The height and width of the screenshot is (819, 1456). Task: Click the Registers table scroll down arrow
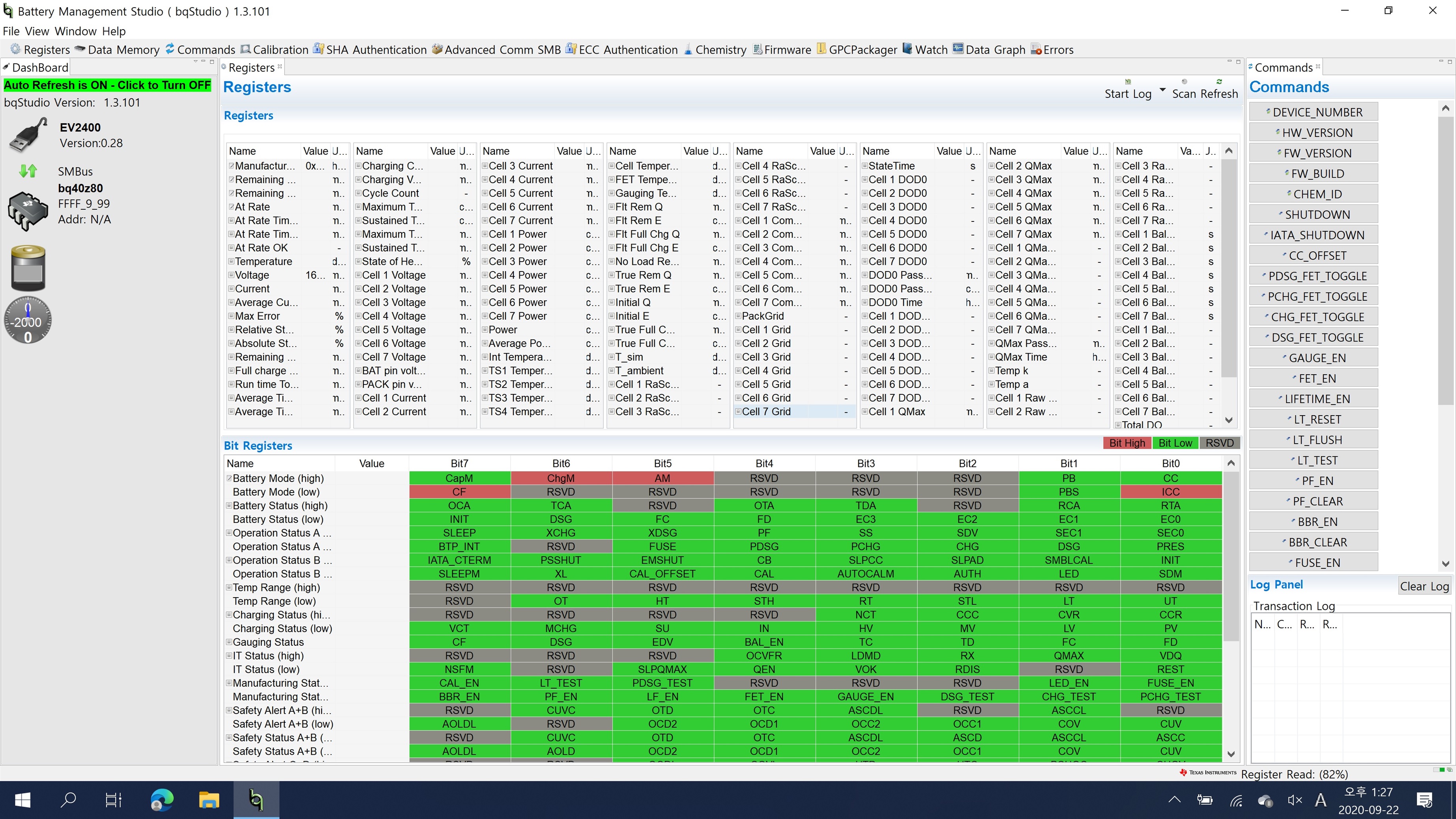(1228, 420)
